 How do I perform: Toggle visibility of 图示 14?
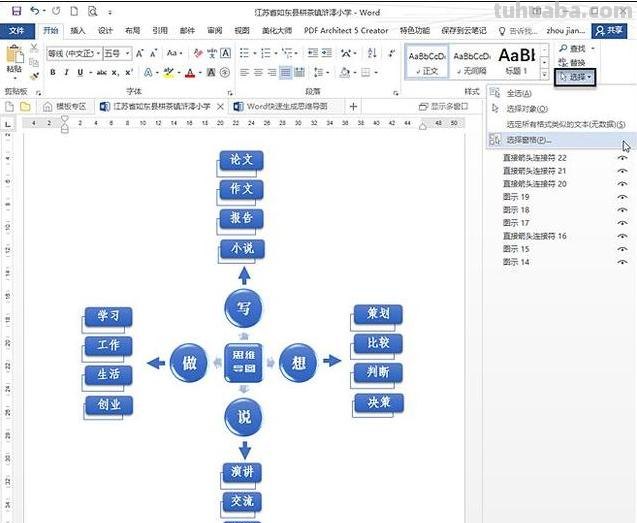622,262
